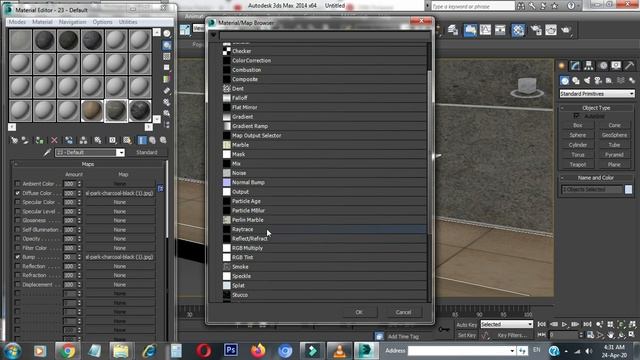Open Options menu in Material Editor
640x360 pixels.
(102, 22)
